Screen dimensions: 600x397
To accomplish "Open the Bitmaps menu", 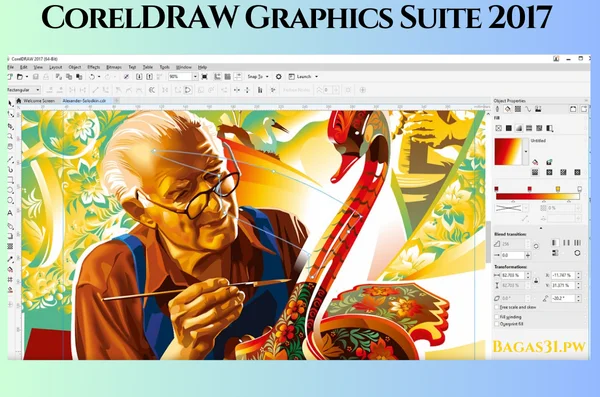I will click(114, 67).
